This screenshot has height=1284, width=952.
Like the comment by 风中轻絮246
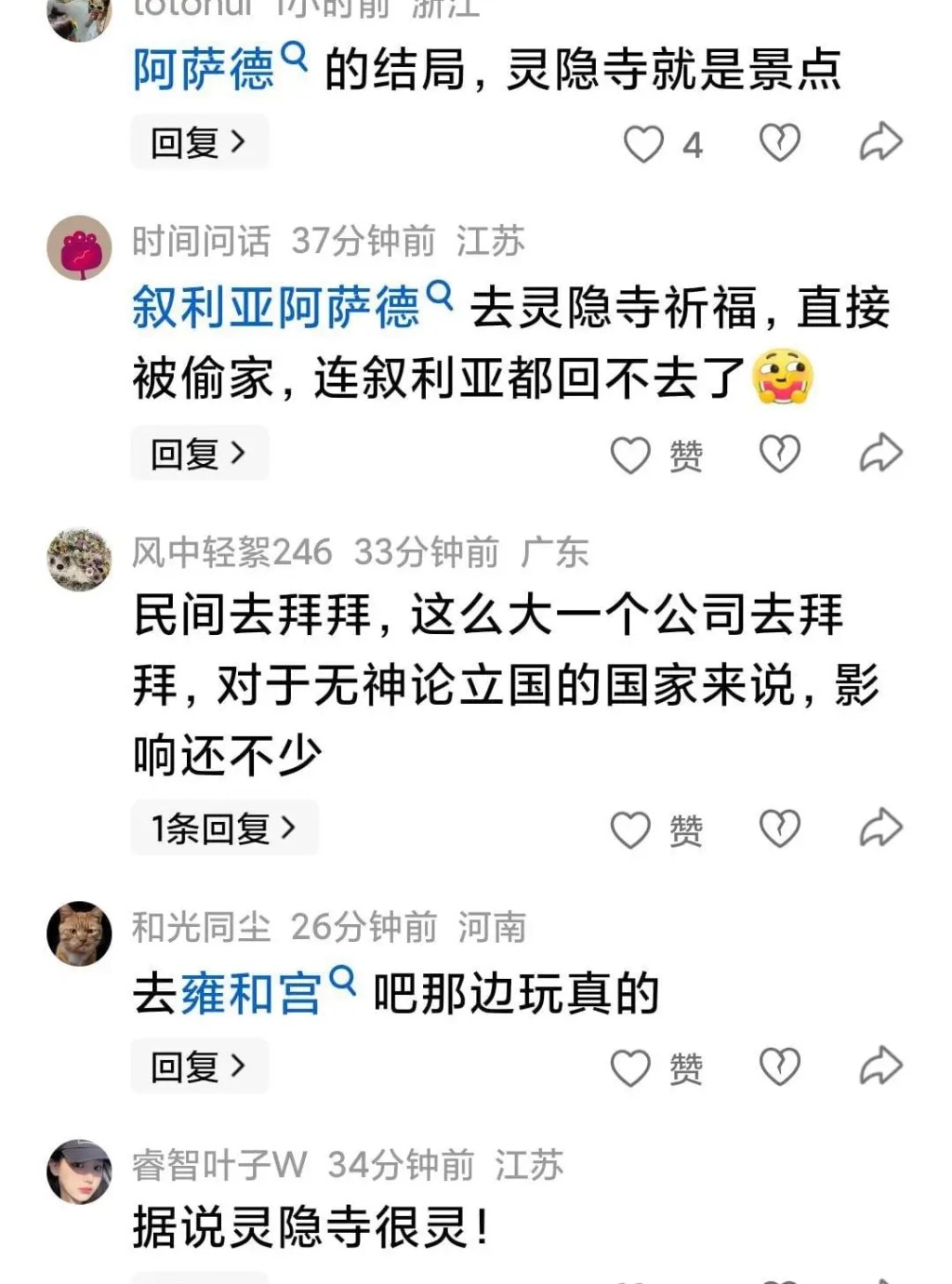[x=630, y=829]
